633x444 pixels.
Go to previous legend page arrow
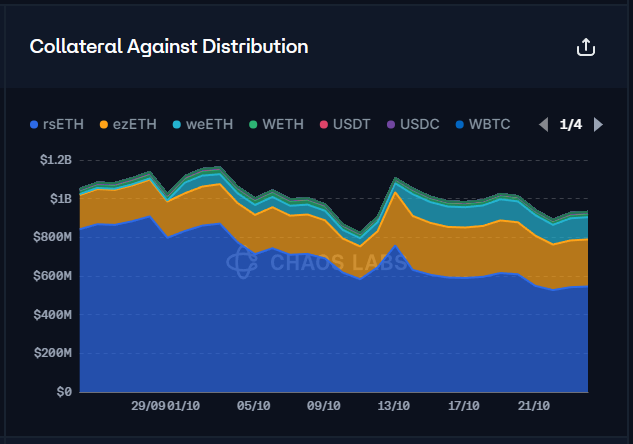(x=543, y=124)
